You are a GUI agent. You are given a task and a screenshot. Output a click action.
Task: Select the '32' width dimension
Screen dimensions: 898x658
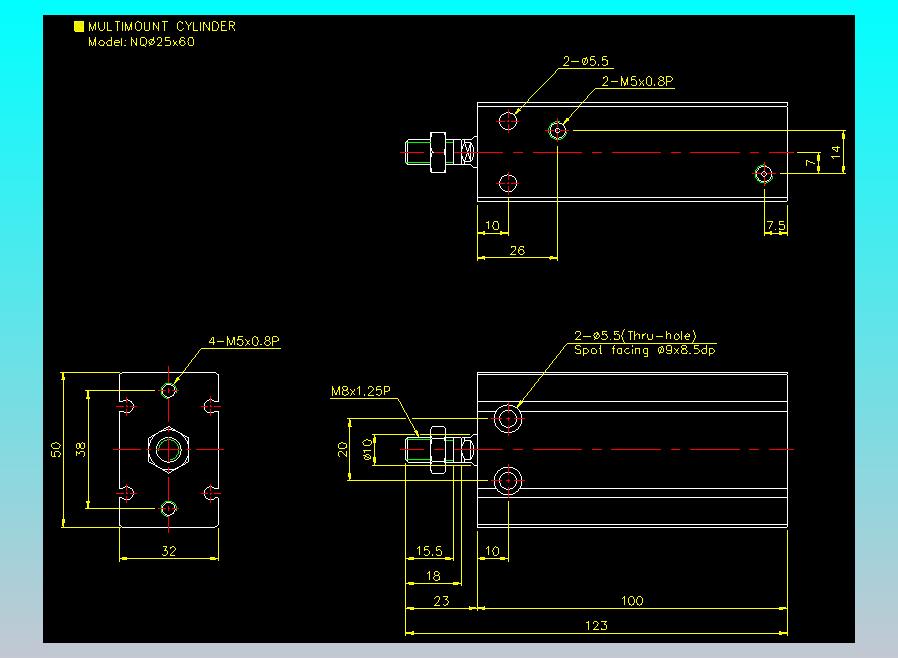point(169,551)
